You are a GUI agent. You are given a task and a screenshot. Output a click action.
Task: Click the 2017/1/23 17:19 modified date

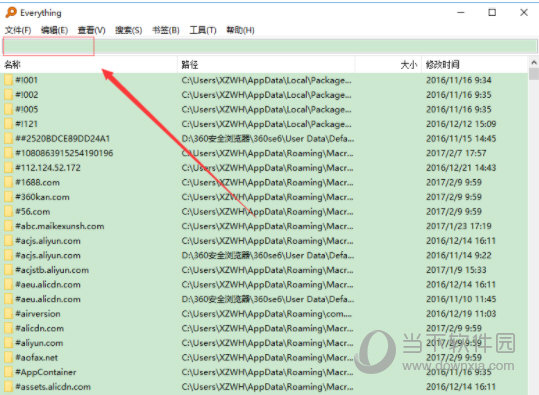point(459,226)
